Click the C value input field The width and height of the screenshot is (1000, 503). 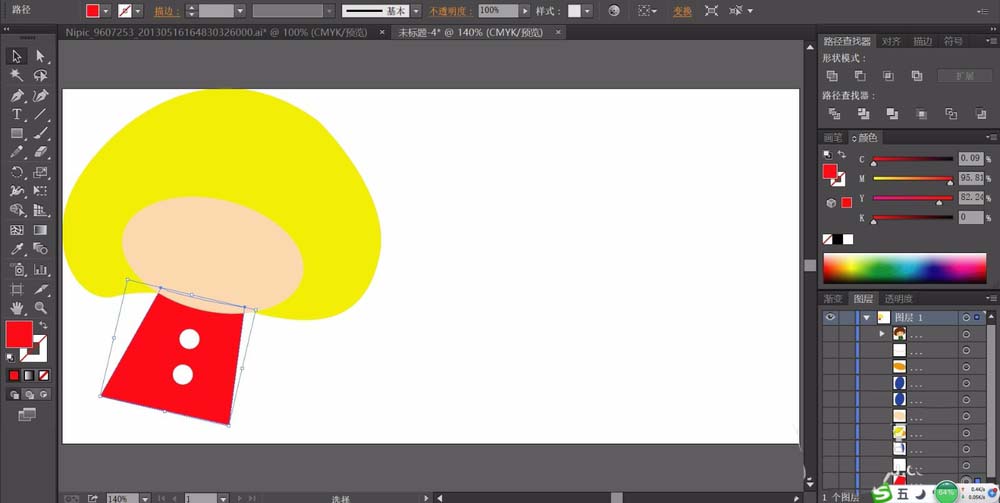pos(971,159)
